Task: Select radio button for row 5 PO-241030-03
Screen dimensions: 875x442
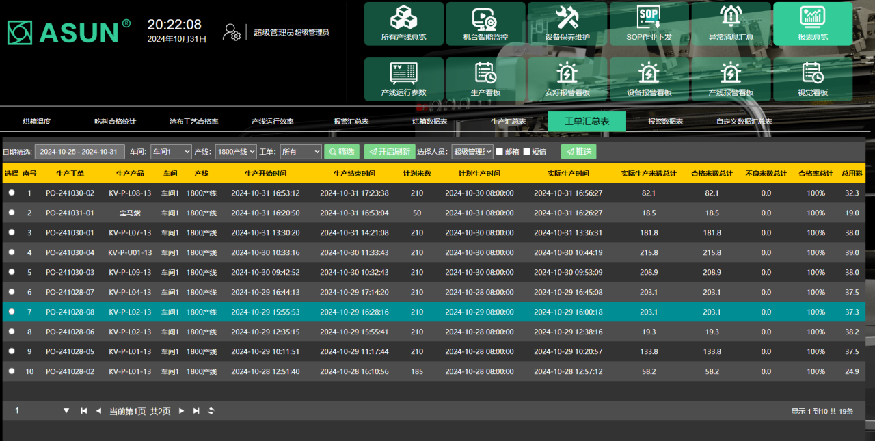Action: coord(12,272)
